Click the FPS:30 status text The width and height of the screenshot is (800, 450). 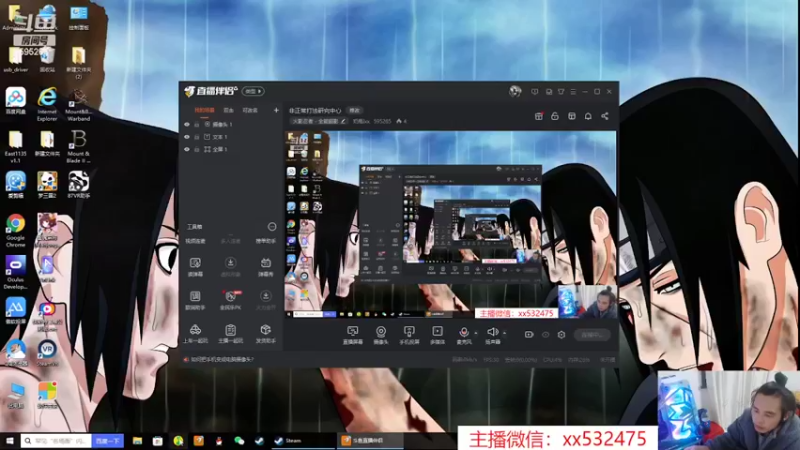(x=491, y=360)
